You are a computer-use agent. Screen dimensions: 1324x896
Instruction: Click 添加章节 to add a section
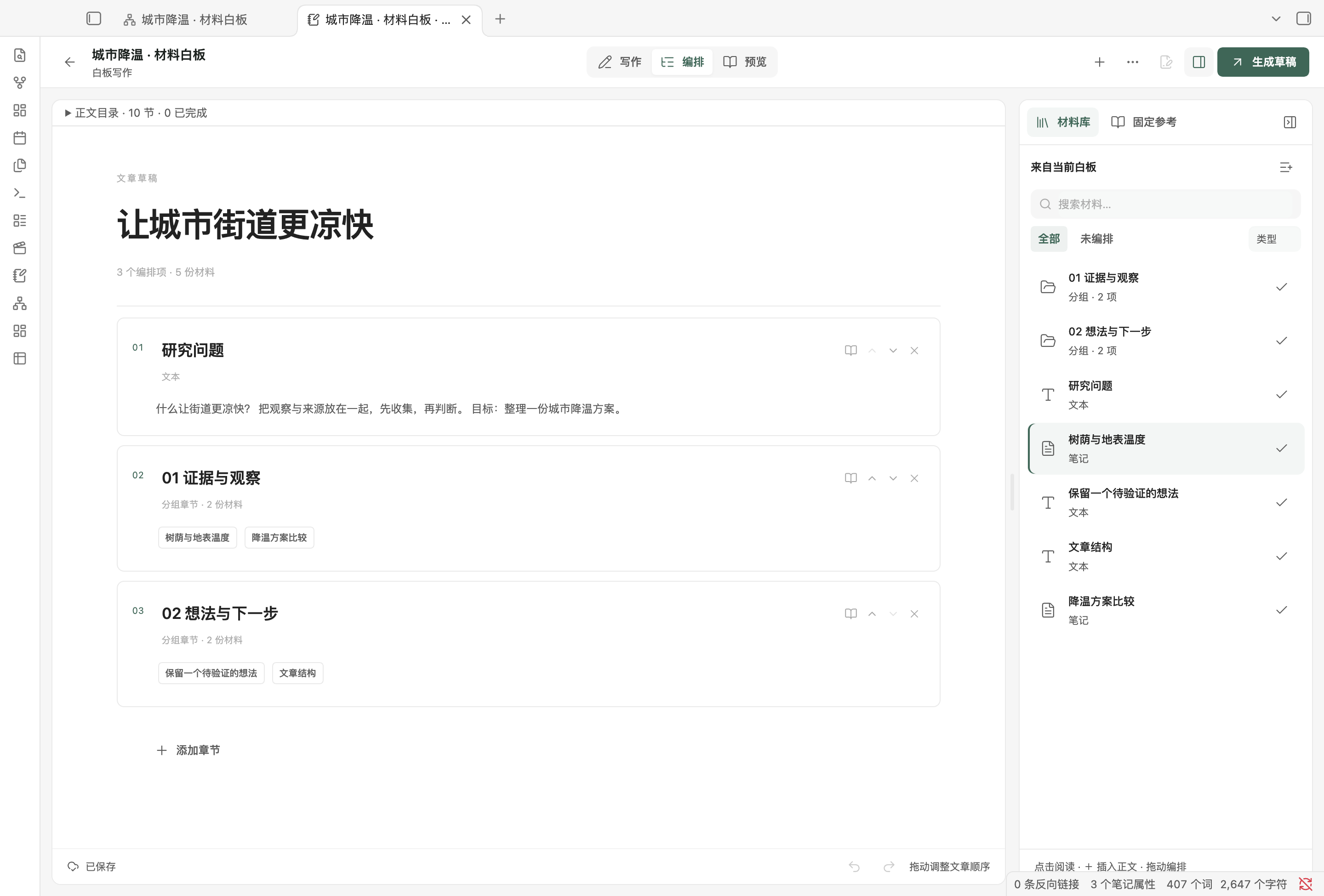click(x=188, y=750)
